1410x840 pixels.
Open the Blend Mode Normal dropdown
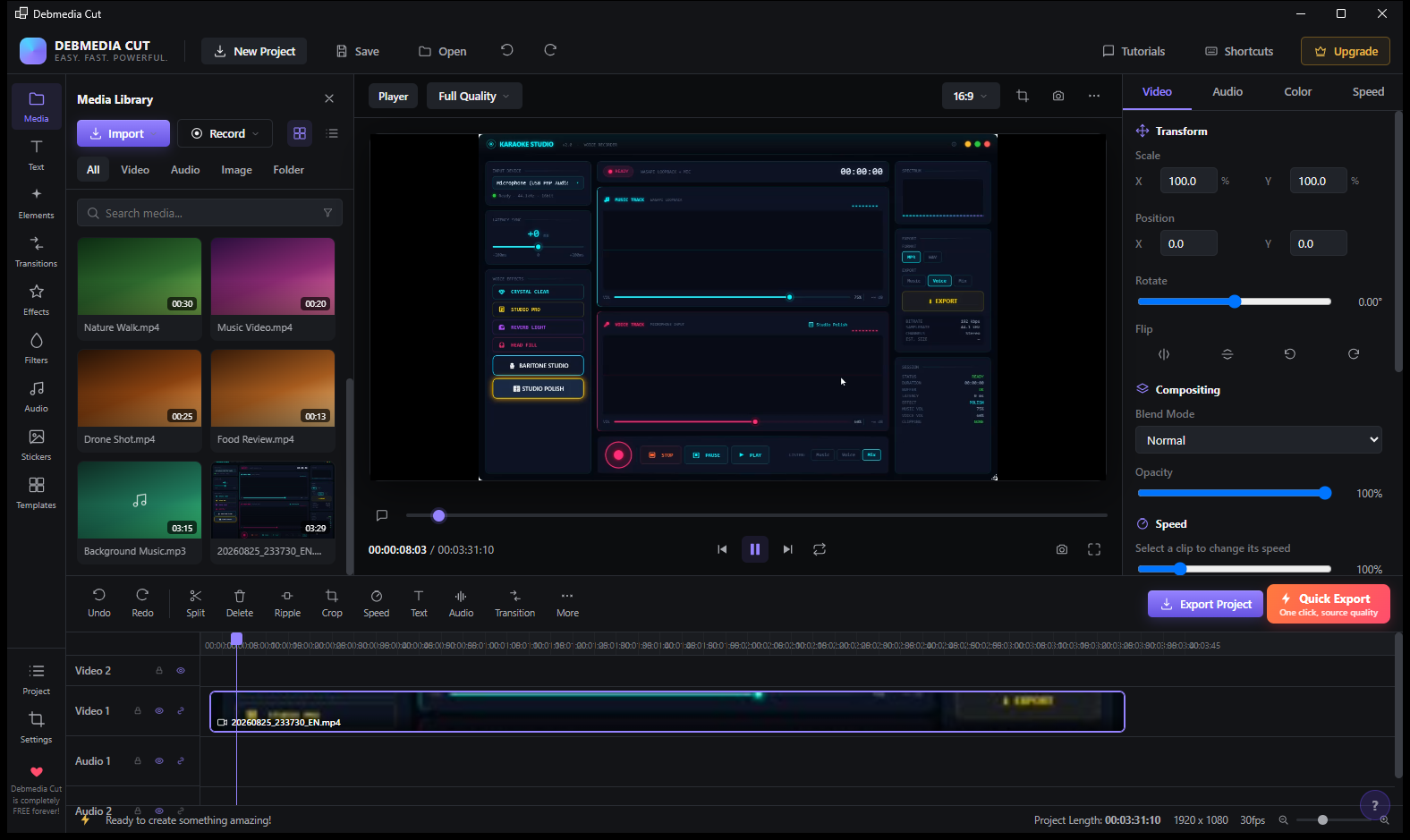click(x=1259, y=440)
